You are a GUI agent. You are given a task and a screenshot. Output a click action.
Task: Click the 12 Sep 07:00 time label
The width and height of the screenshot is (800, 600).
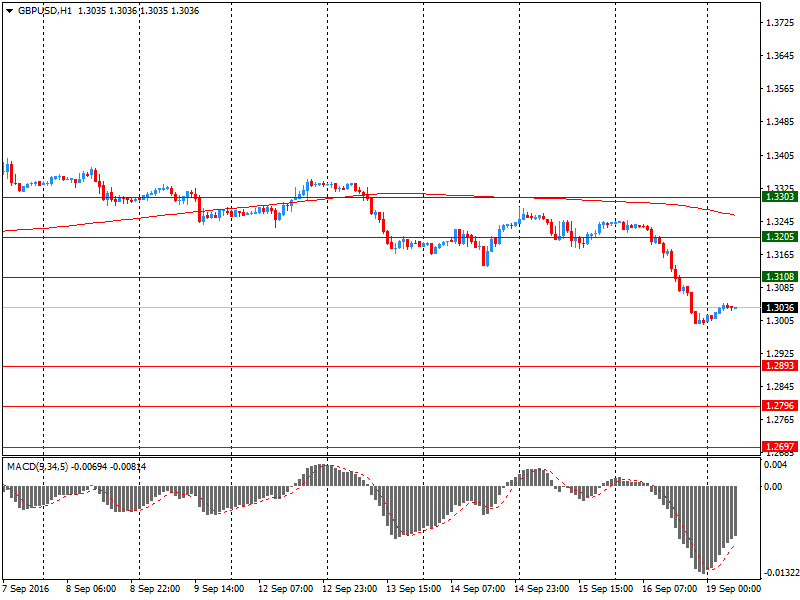285,589
